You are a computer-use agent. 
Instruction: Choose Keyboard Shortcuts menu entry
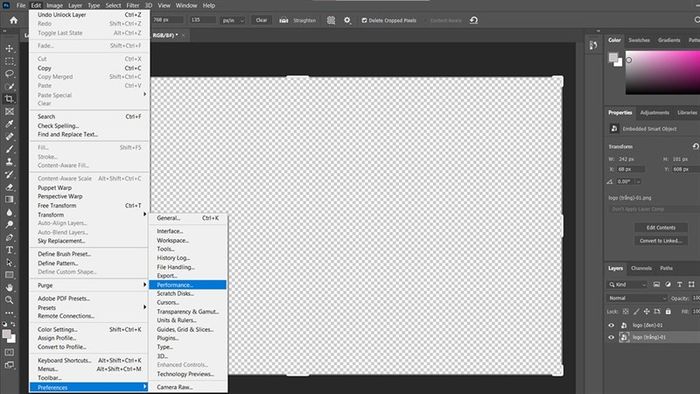(x=89, y=360)
